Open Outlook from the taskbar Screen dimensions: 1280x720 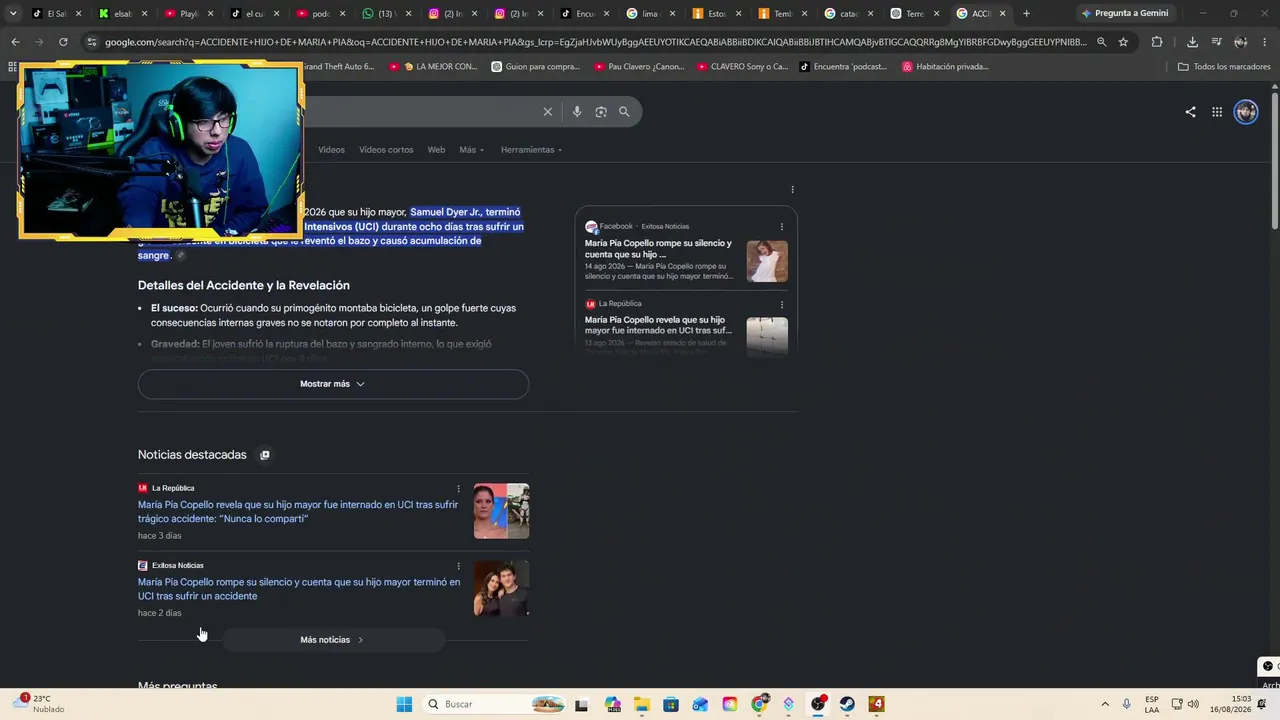tap(700, 704)
